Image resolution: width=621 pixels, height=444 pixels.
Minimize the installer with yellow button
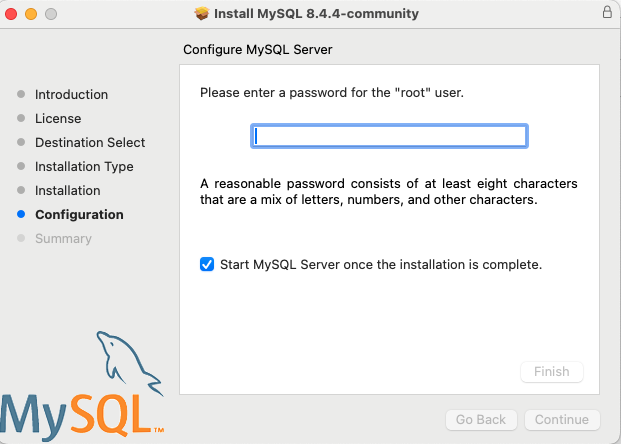pyautogui.click(x=31, y=14)
